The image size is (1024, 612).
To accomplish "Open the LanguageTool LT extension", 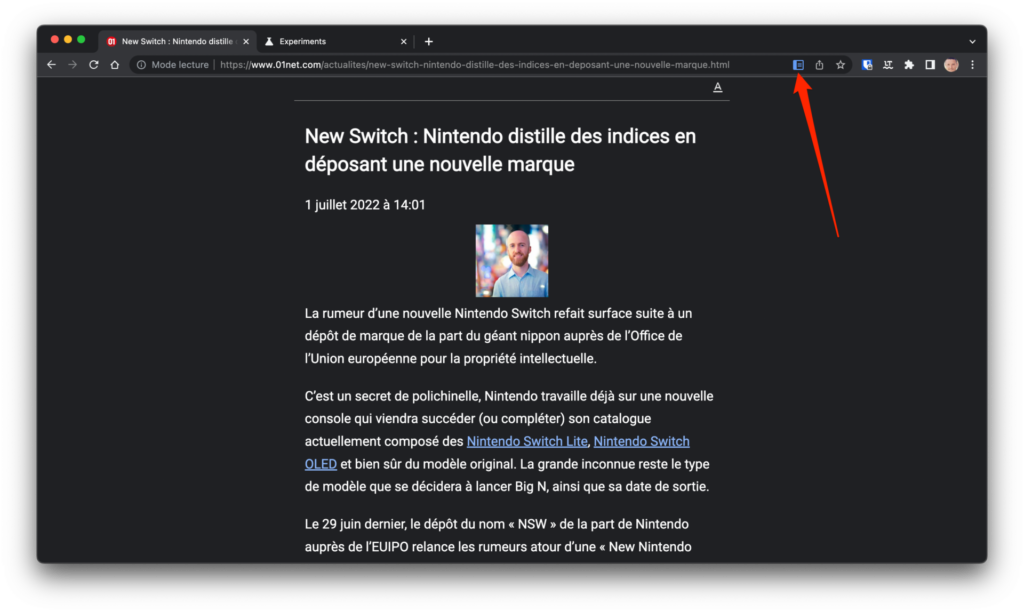I will (888, 65).
